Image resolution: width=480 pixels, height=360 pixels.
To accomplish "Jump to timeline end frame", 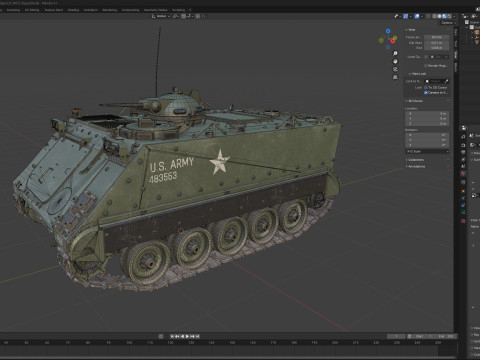I will (198, 336).
